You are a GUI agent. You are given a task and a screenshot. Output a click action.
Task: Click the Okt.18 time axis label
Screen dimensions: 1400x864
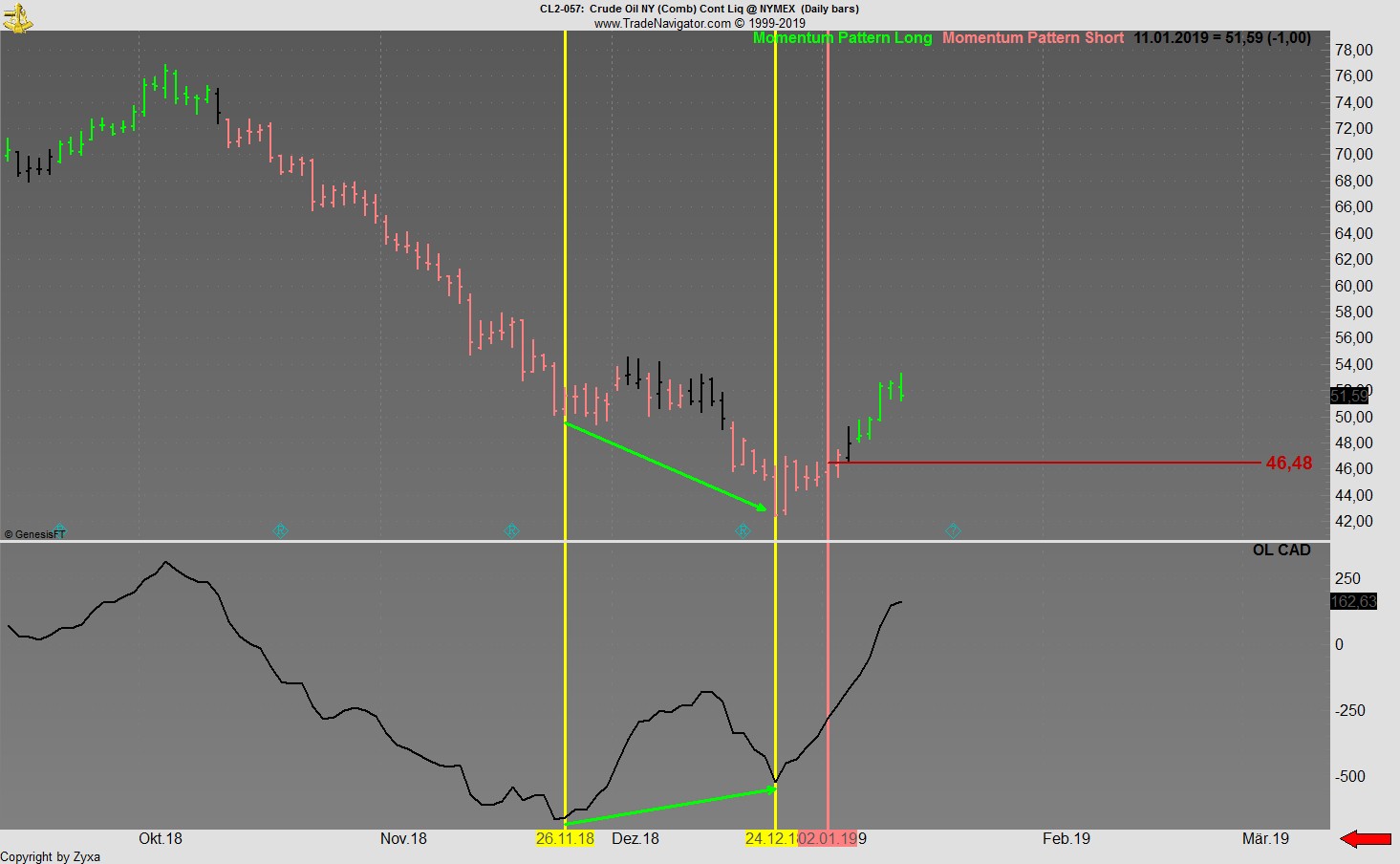point(161,839)
